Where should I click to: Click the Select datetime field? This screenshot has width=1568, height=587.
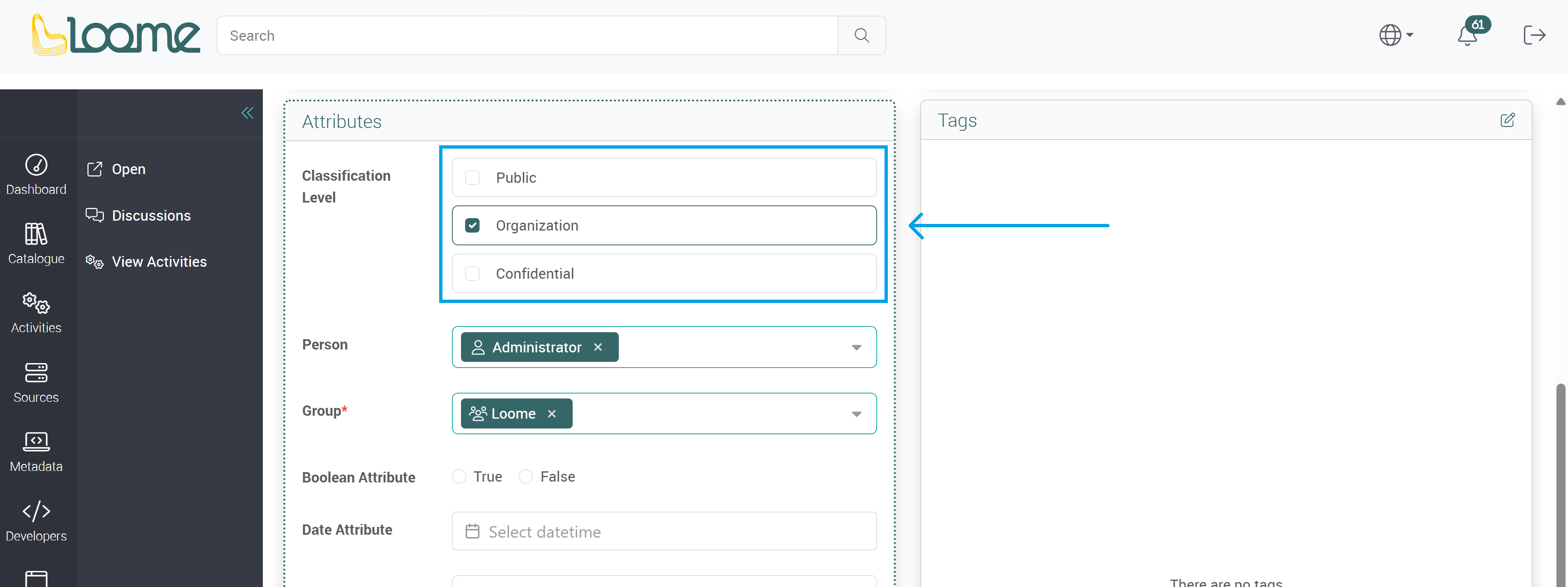(663, 532)
